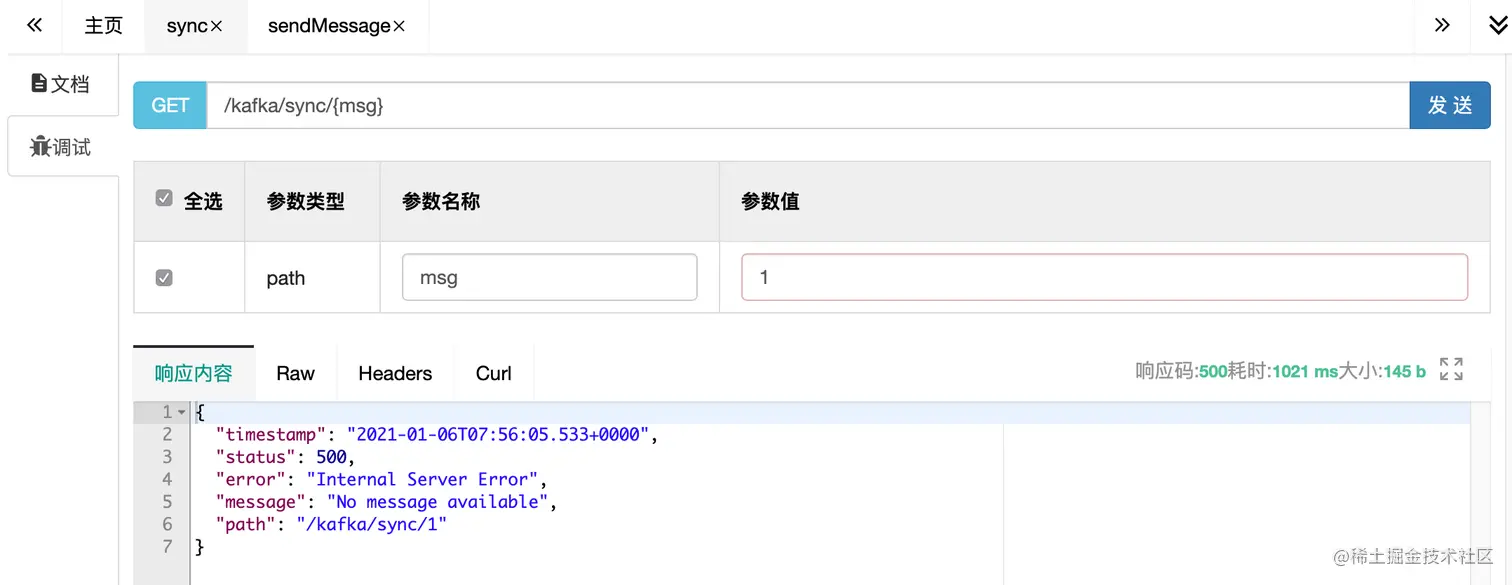Click the 发送 button

1450,105
